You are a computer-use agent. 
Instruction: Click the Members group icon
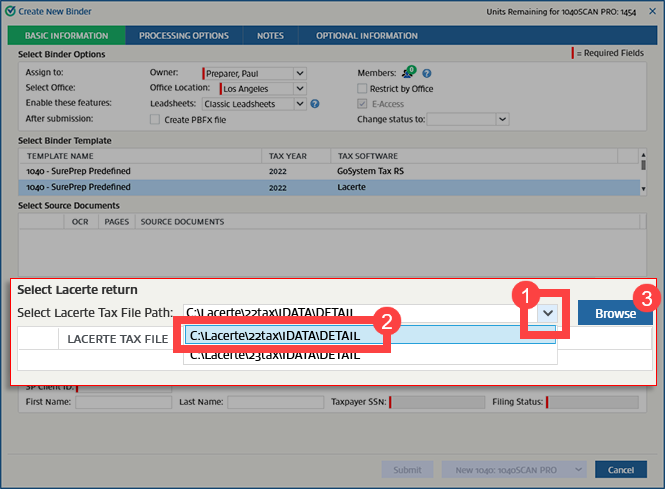pos(409,73)
